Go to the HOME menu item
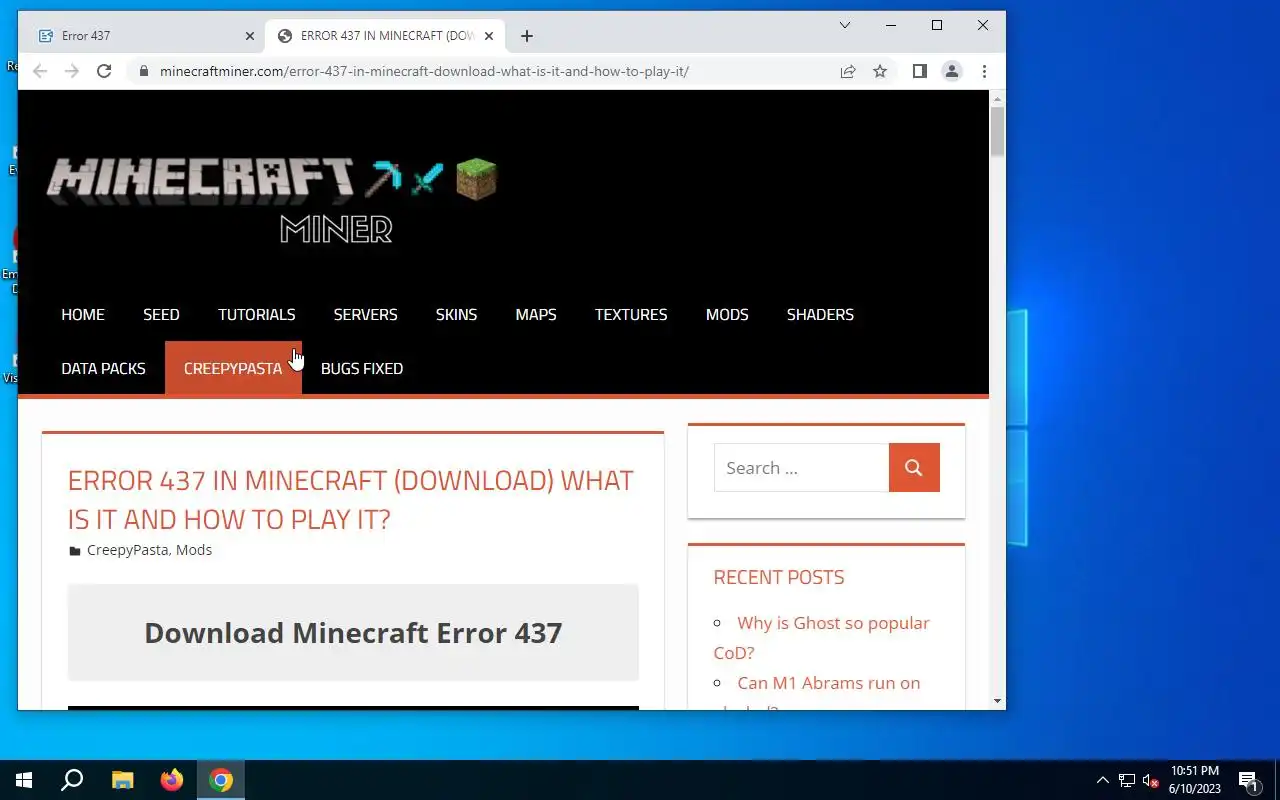Screen dimensions: 1280x800 pos(83,314)
